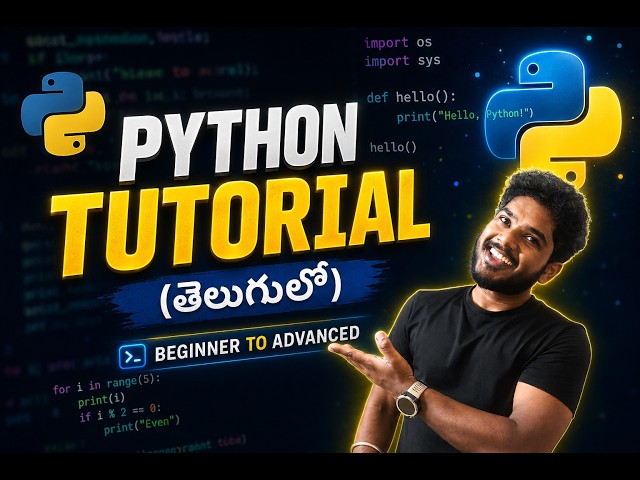Click the BEGINNER TO ADVANCED label
The image size is (640, 480).
pyautogui.click(x=257, y=344)
